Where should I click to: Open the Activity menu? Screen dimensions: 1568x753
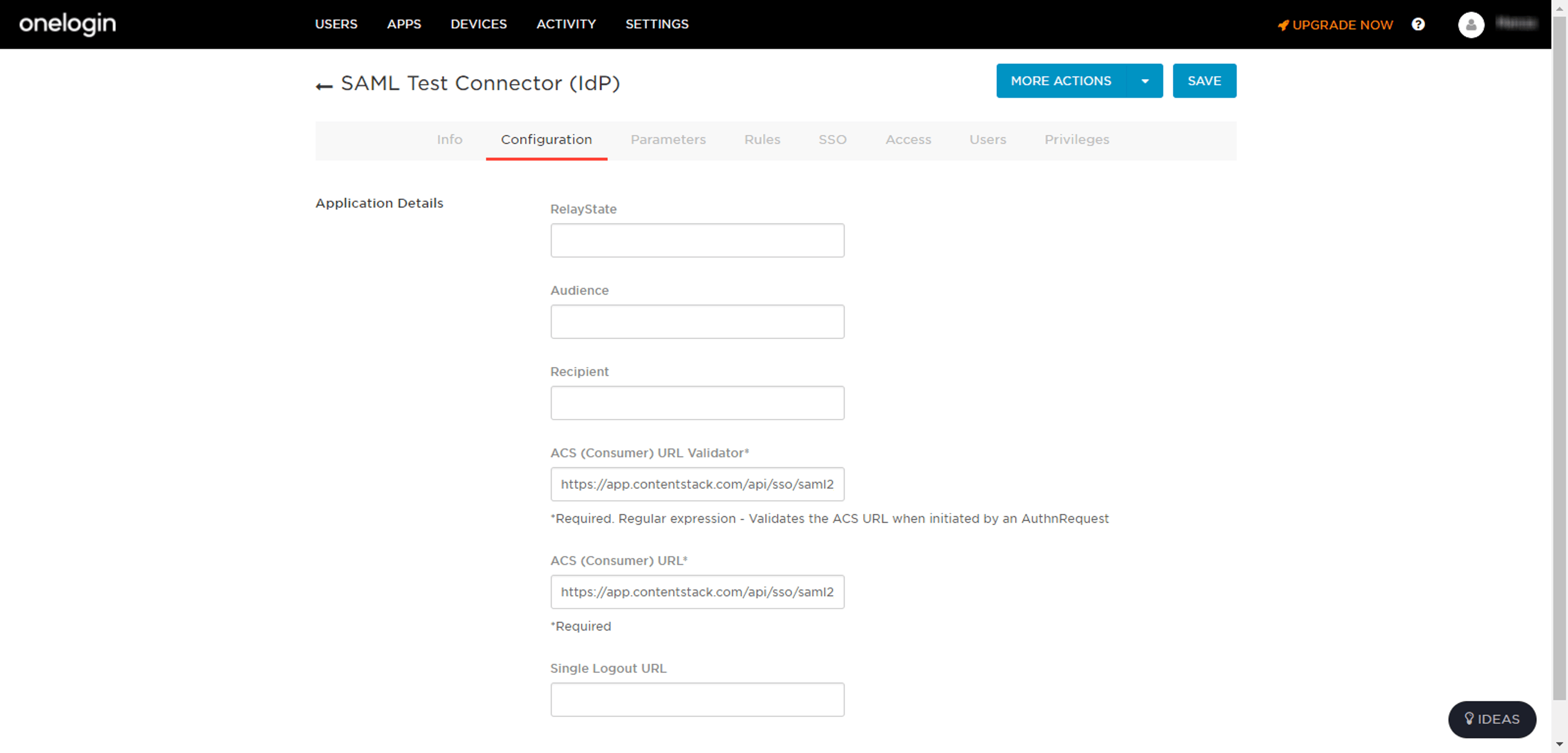566,24
